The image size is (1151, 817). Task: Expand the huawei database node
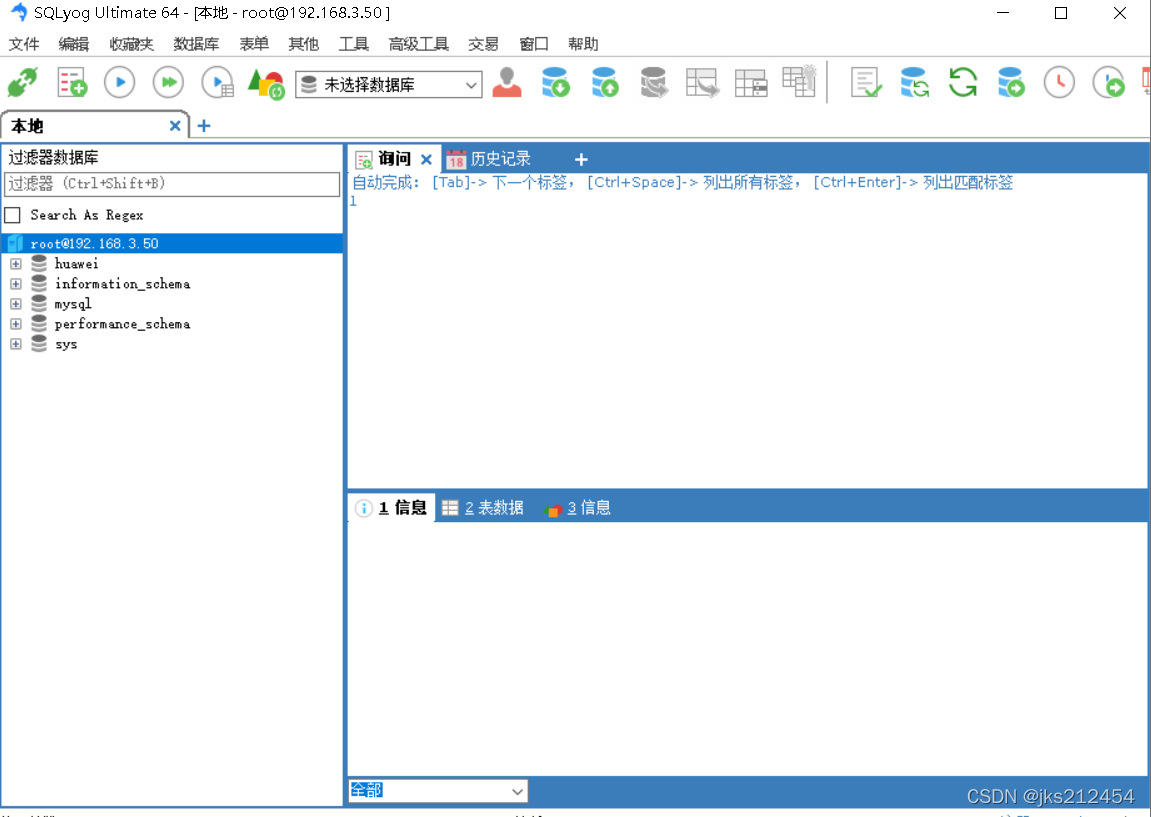15,264
